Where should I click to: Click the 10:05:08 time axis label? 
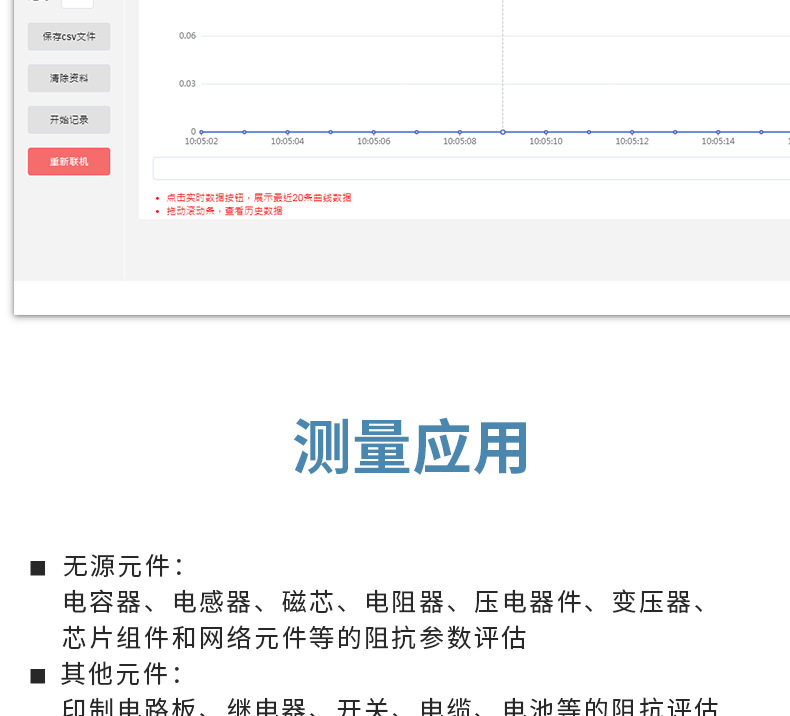point(460,142)
